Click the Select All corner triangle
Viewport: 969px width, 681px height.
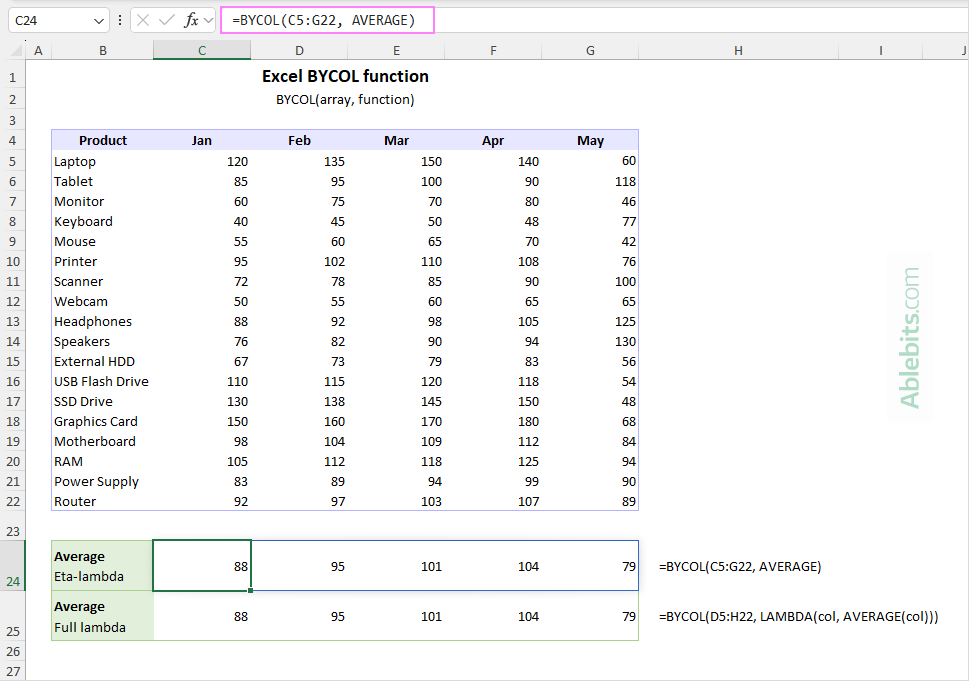point(13,51)
